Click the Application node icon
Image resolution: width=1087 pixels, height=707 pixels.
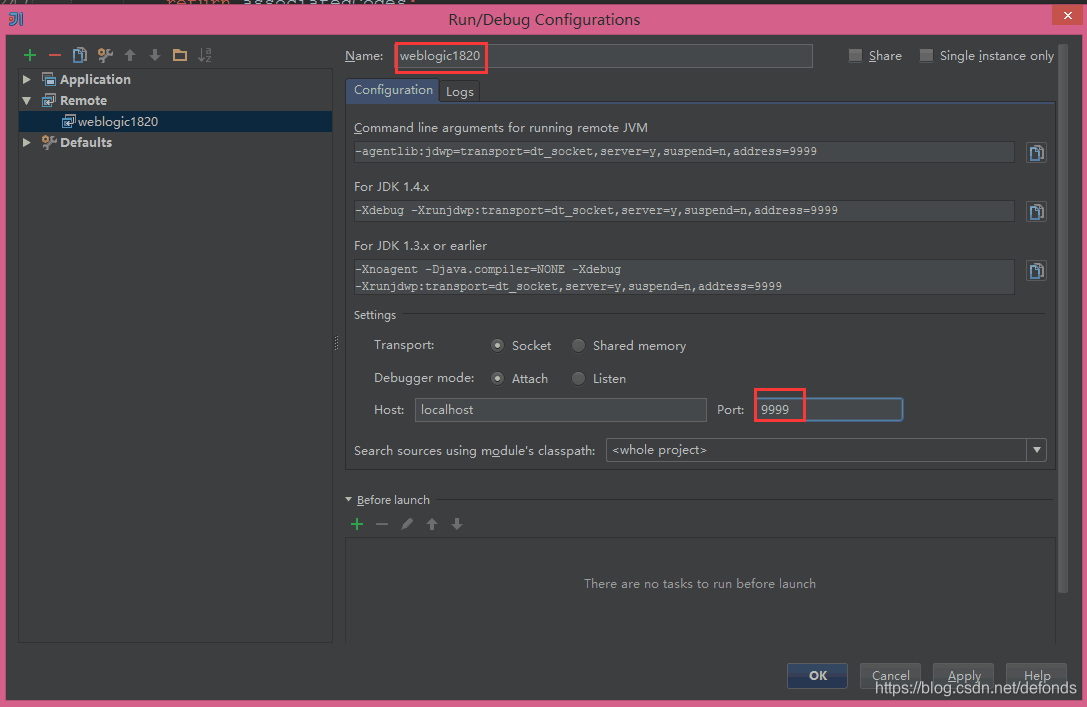(49, 79)
